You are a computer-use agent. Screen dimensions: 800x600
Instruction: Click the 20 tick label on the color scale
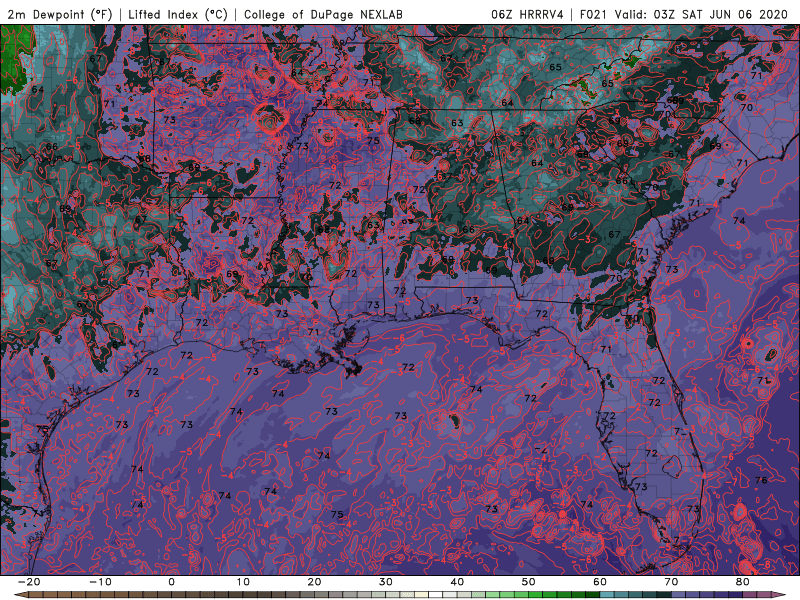click(x=314, y=582)
